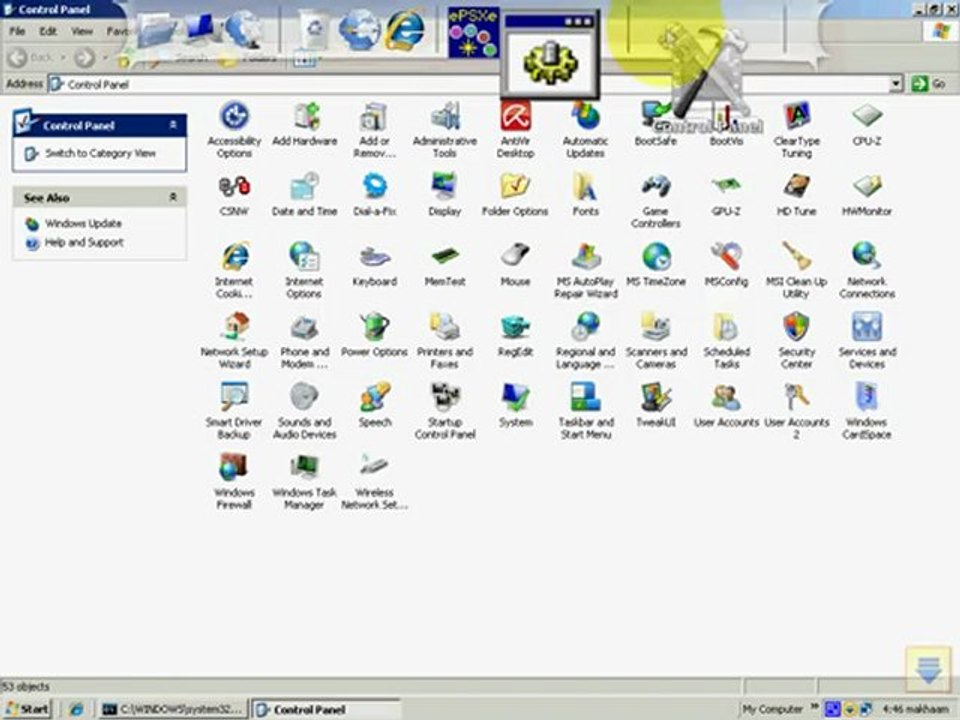The image size is (960, 720).
Task: Open the CSNW icon
Action: pos(234,194)
